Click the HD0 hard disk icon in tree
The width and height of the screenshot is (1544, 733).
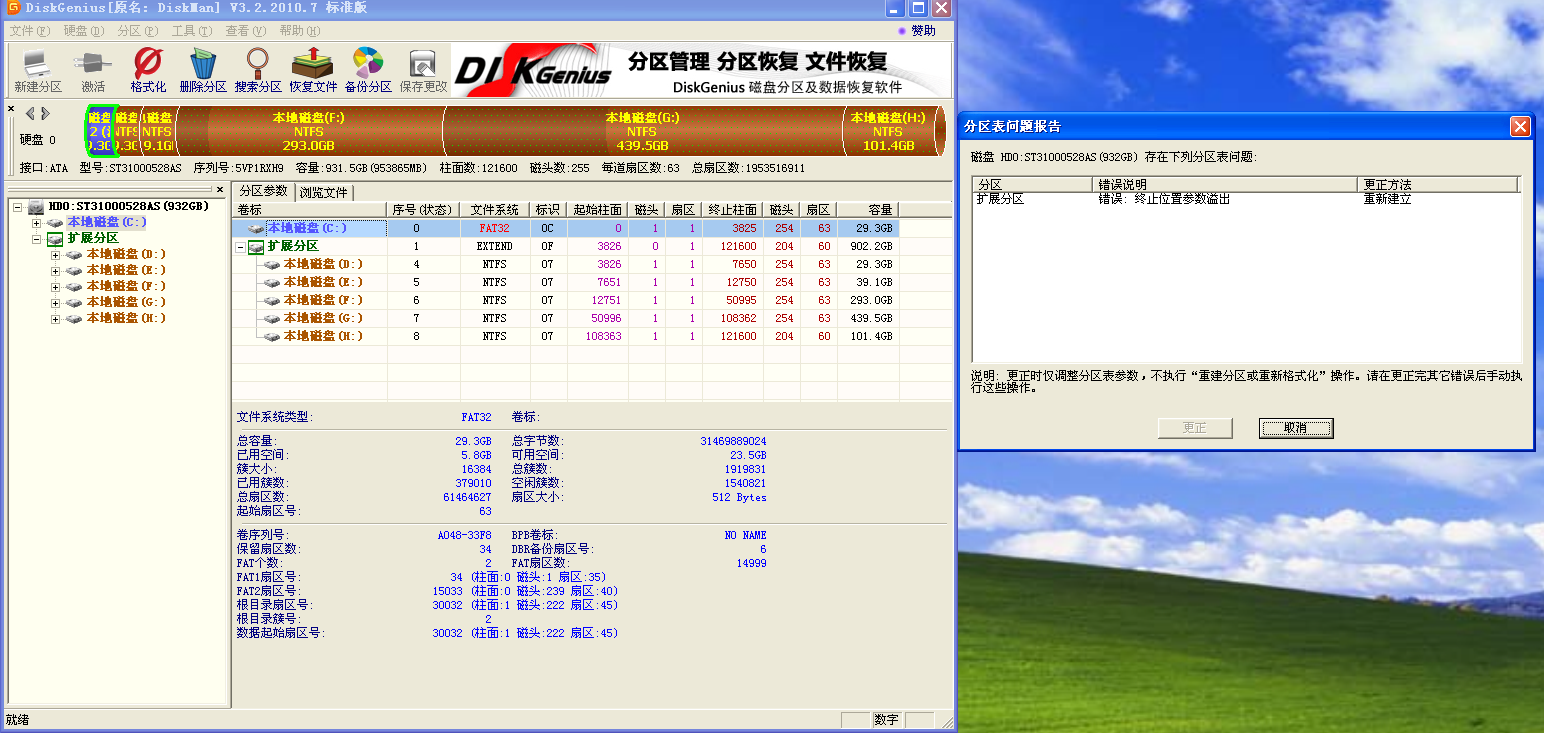(36, 206)
